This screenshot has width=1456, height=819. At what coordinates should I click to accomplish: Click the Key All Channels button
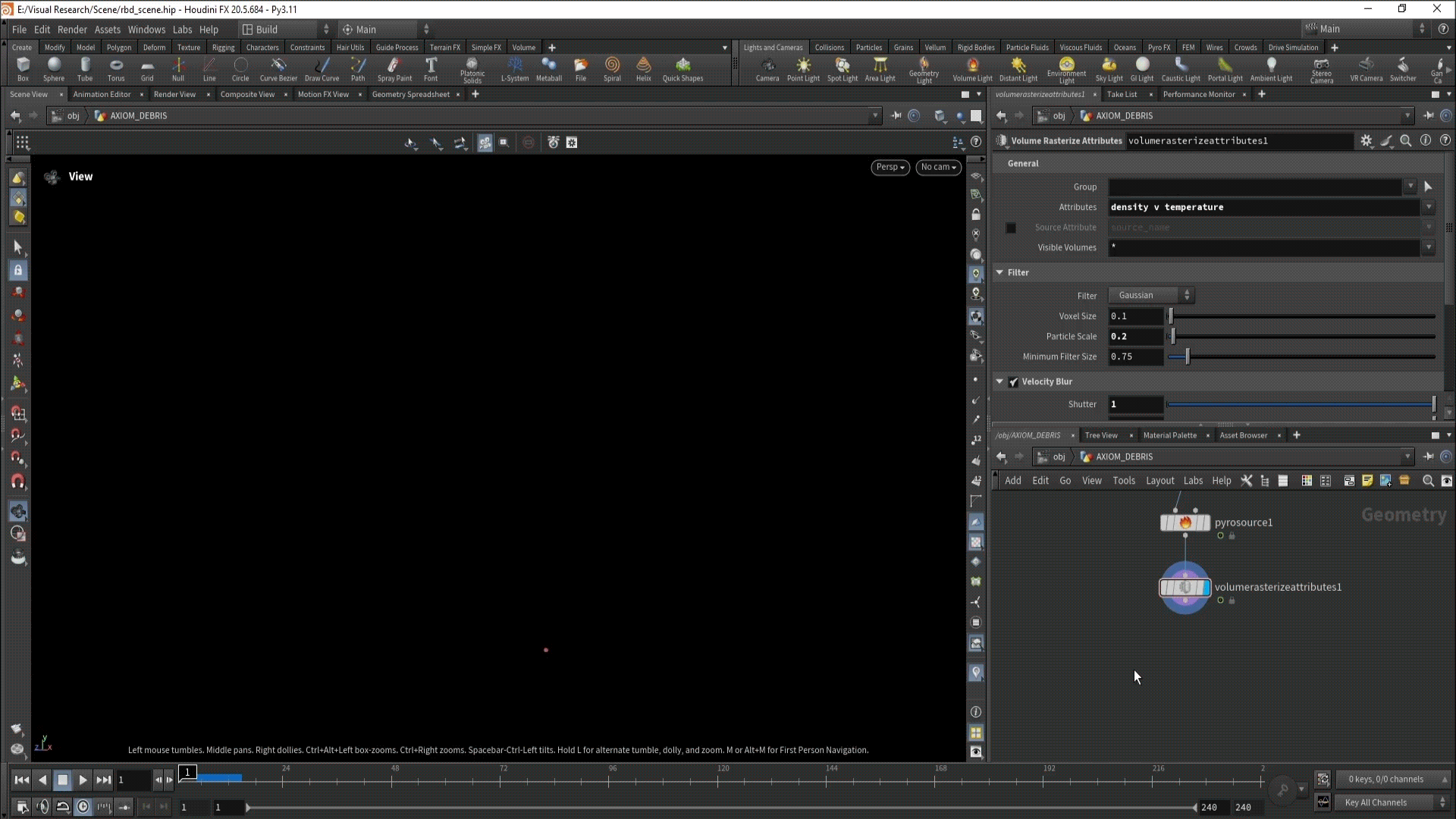point(1375,802)
